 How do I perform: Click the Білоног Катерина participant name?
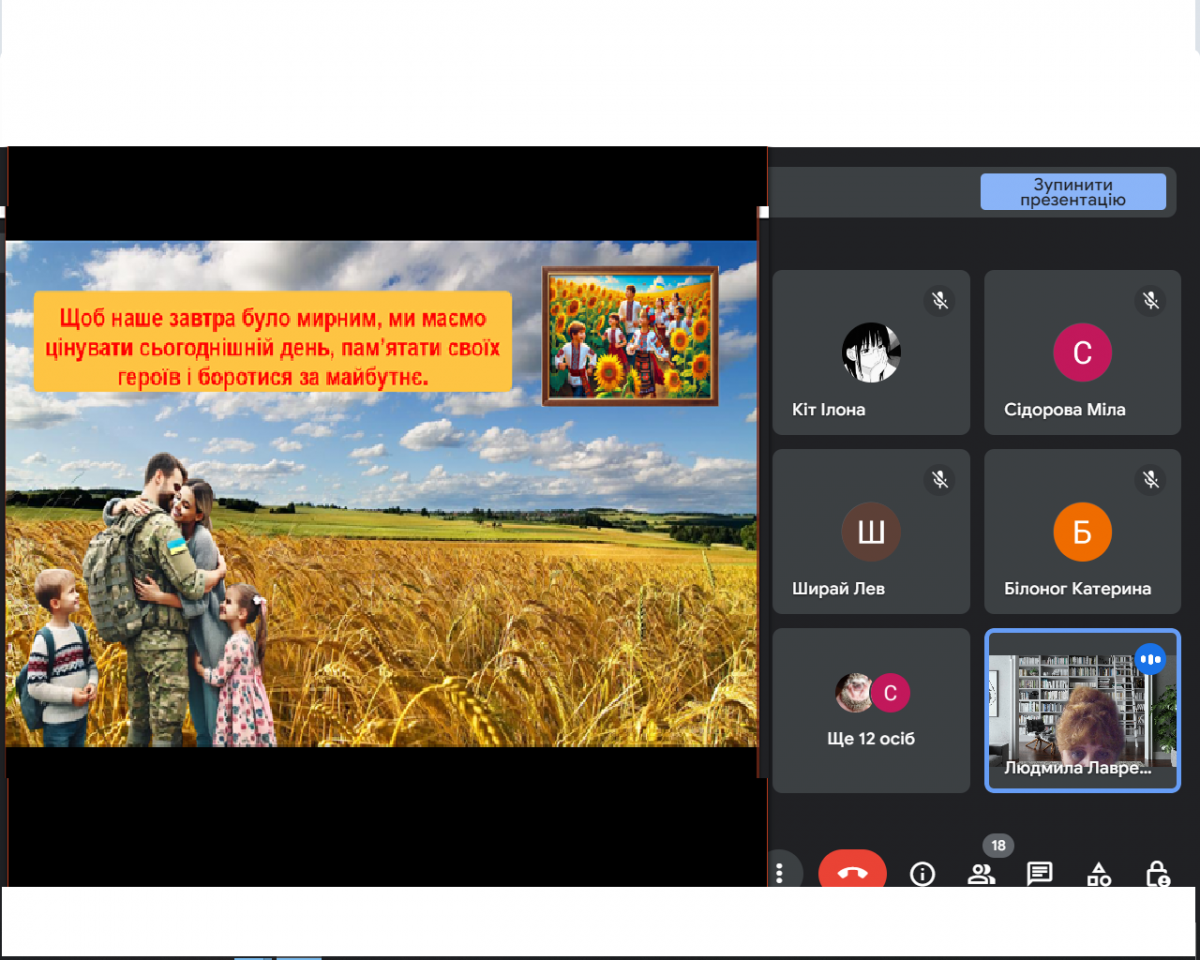[1077, 589]
